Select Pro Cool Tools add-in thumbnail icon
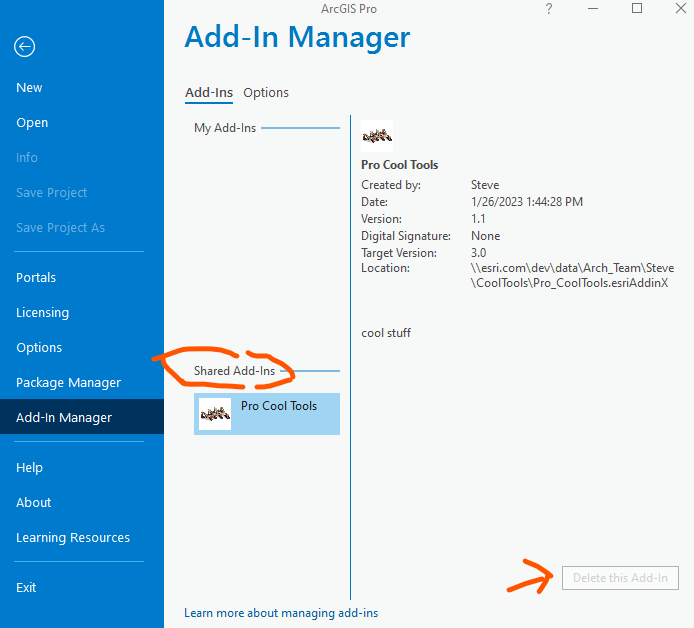 (215, 414)
